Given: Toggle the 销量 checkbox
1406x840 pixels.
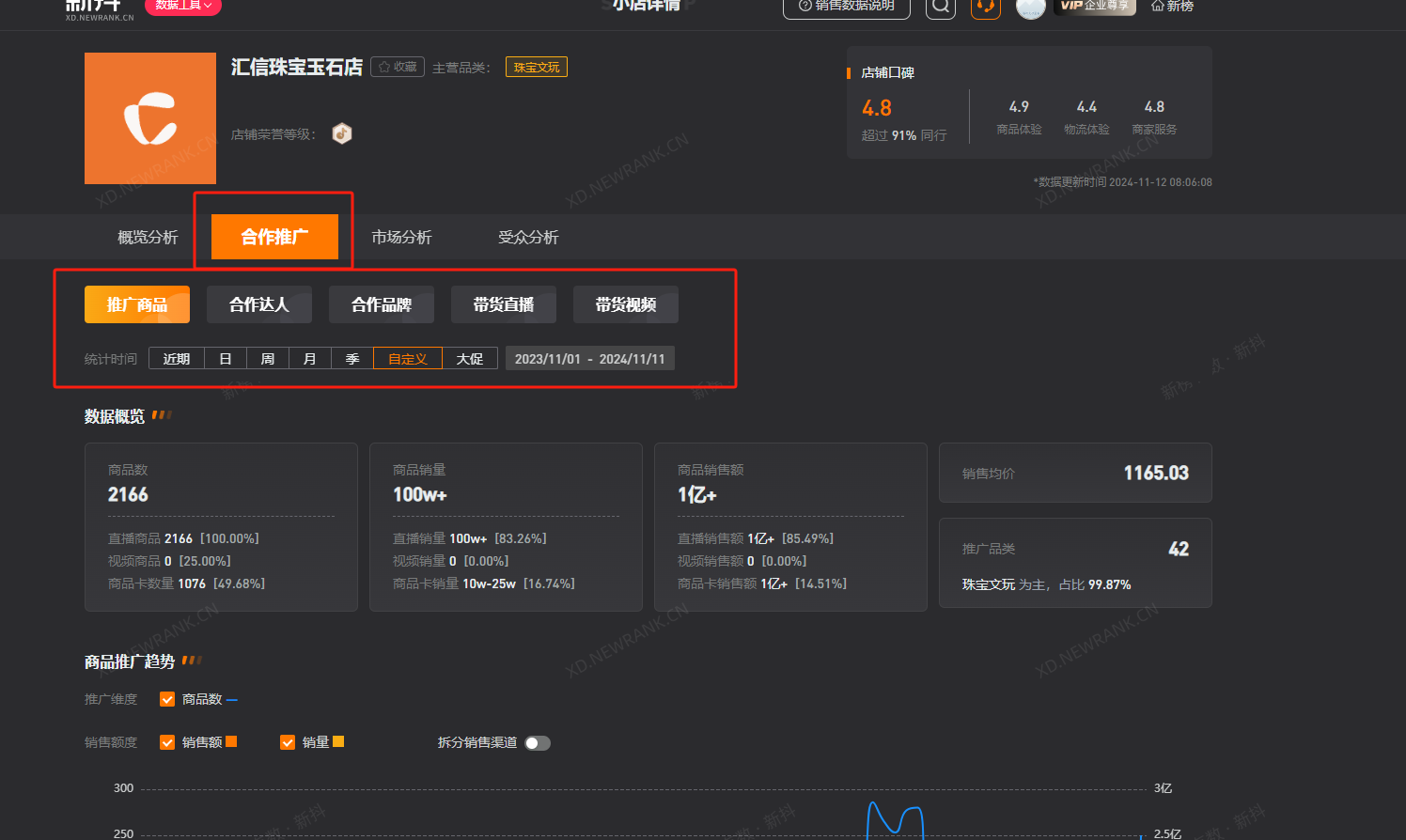Looking at the screenshot, I should pyautogui.click(x=288, y=742).
